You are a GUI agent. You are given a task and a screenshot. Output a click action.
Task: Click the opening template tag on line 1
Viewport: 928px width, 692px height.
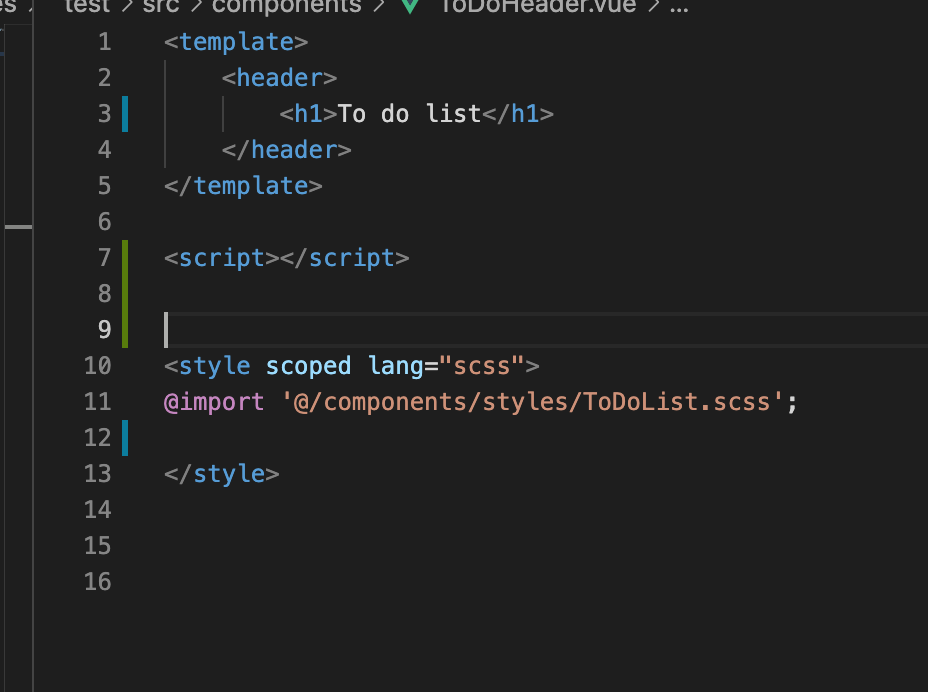coord(236,42)
